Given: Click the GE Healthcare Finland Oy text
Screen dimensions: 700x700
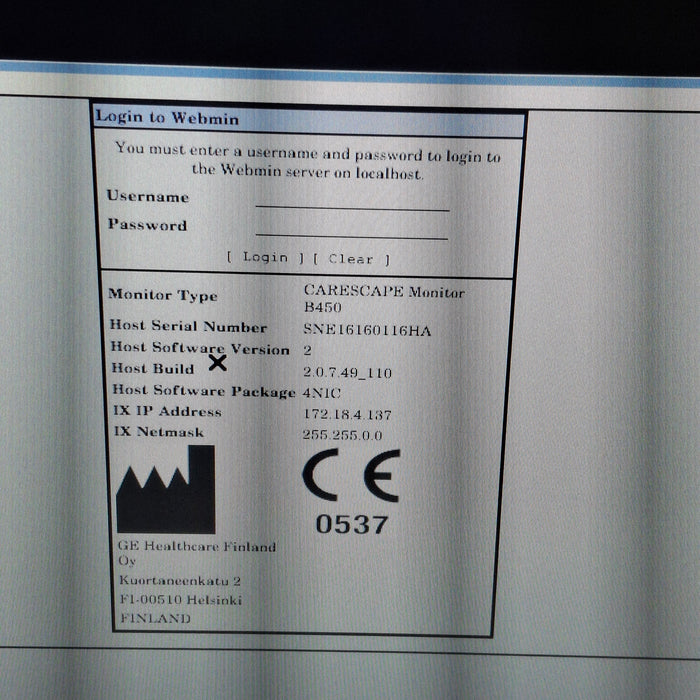Looking at the screenshot, I should point(196,554).
